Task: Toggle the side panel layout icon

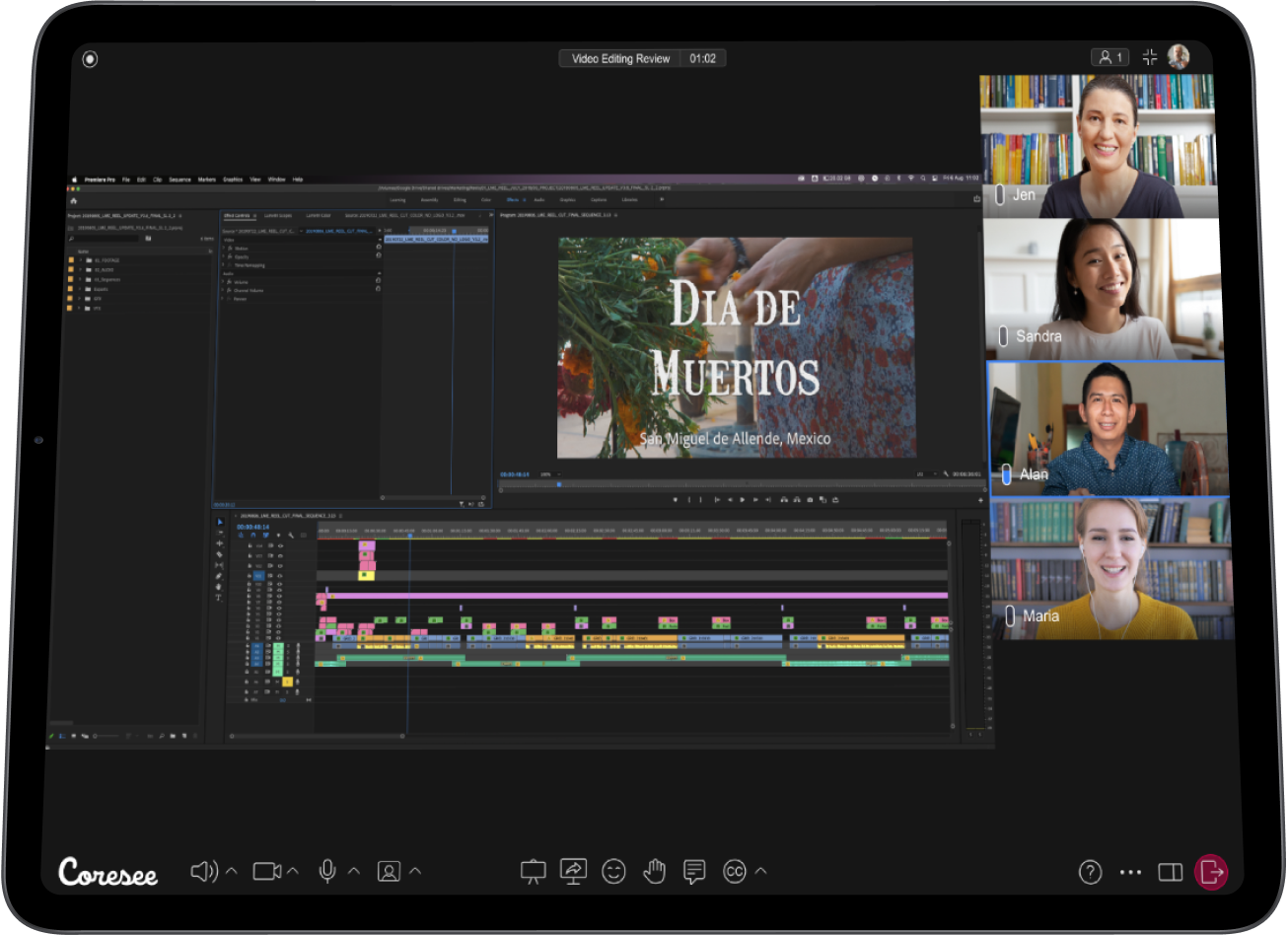Action: coord(1171,872)
